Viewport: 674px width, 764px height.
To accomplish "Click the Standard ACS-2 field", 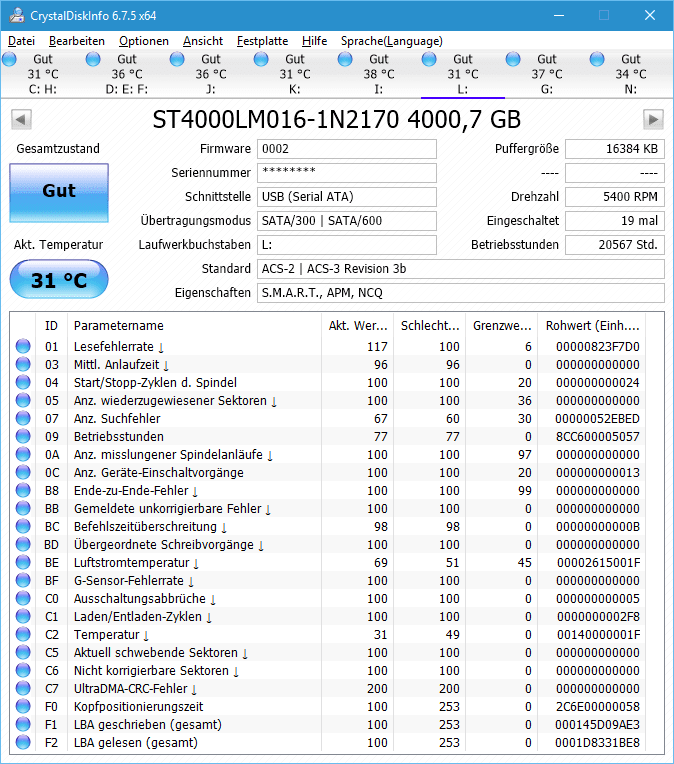I will coord(461,269).
